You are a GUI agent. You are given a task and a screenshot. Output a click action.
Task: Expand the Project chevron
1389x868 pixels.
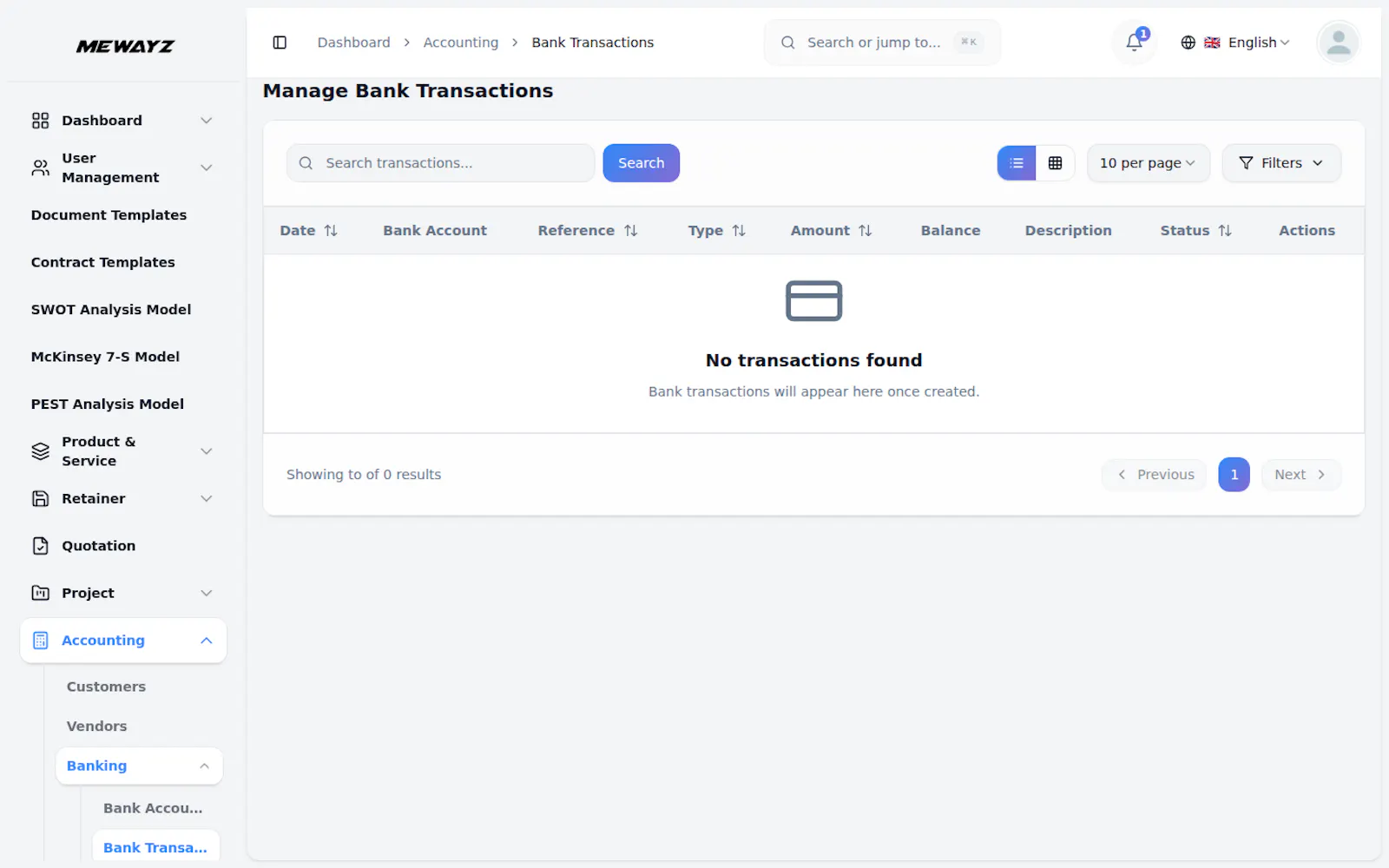(207, 593)
